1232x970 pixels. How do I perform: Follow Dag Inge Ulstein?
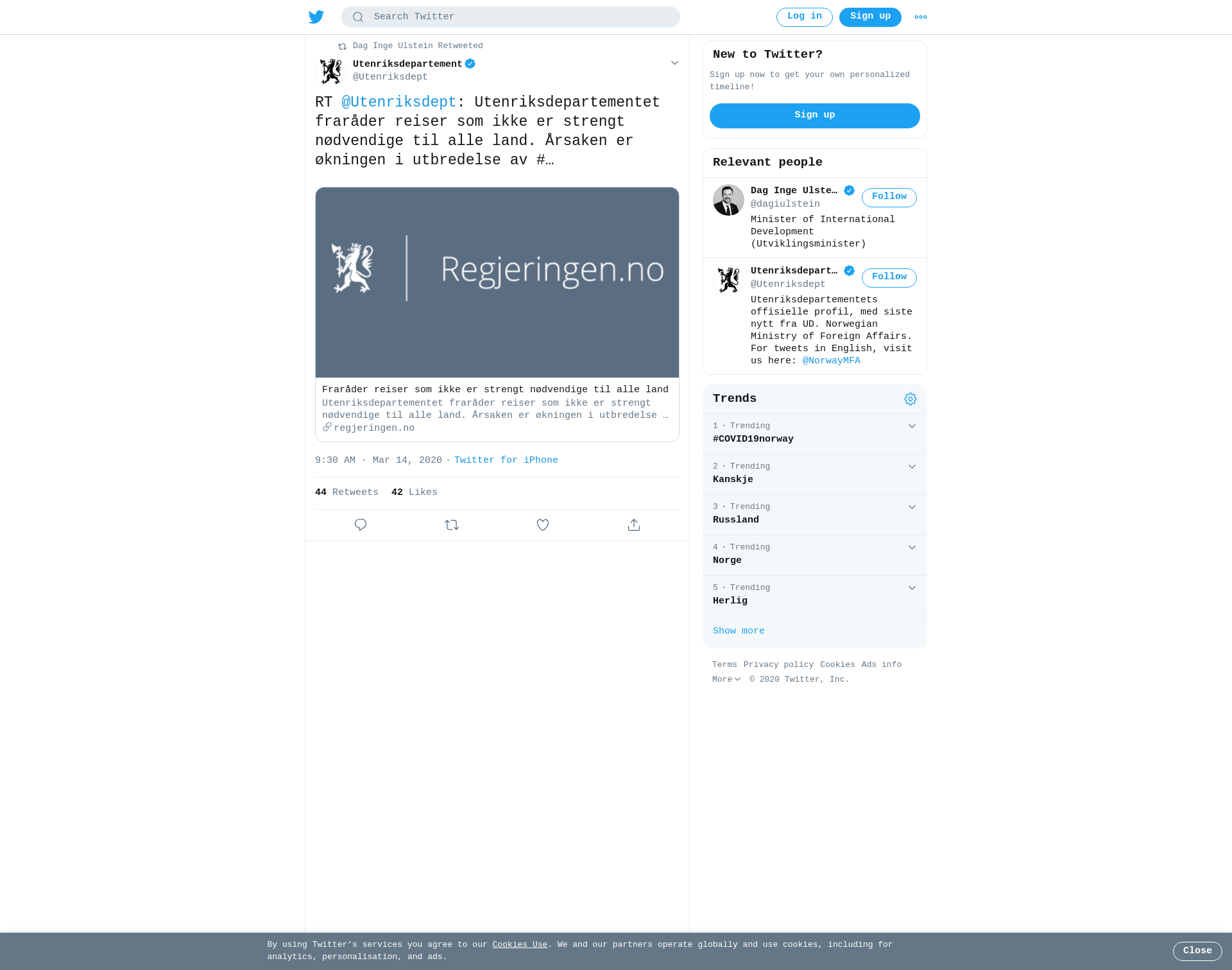889,197
